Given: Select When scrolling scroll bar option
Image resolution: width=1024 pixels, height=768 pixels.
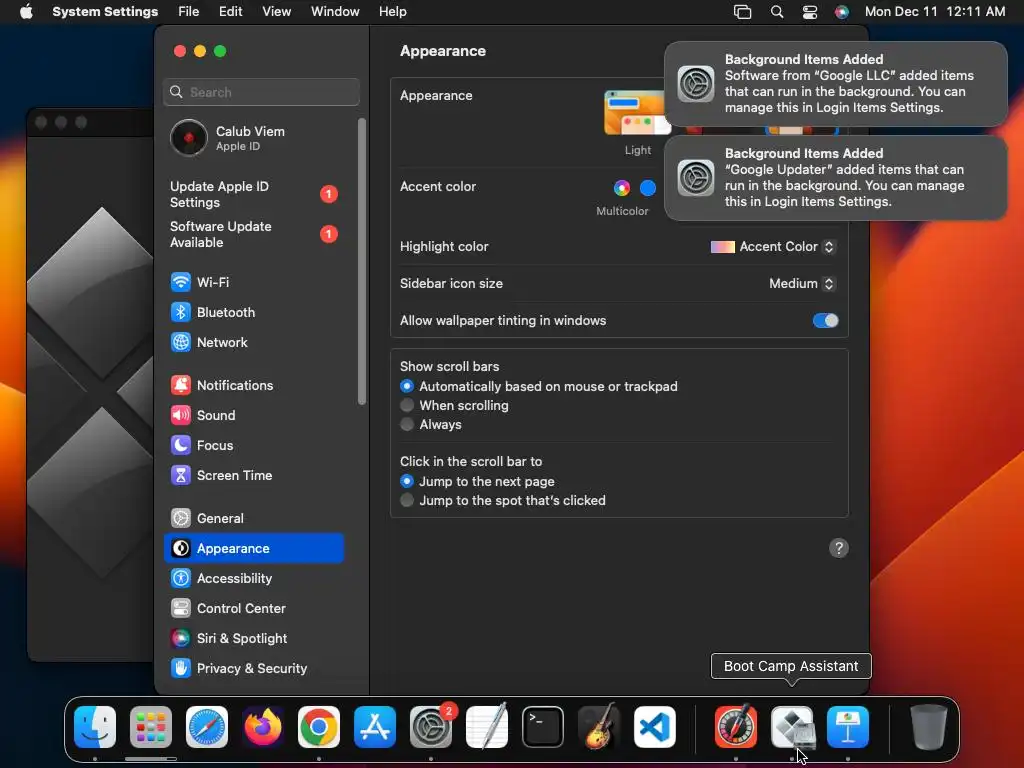Looking at the screenshot, I should [x=407, y=405].
